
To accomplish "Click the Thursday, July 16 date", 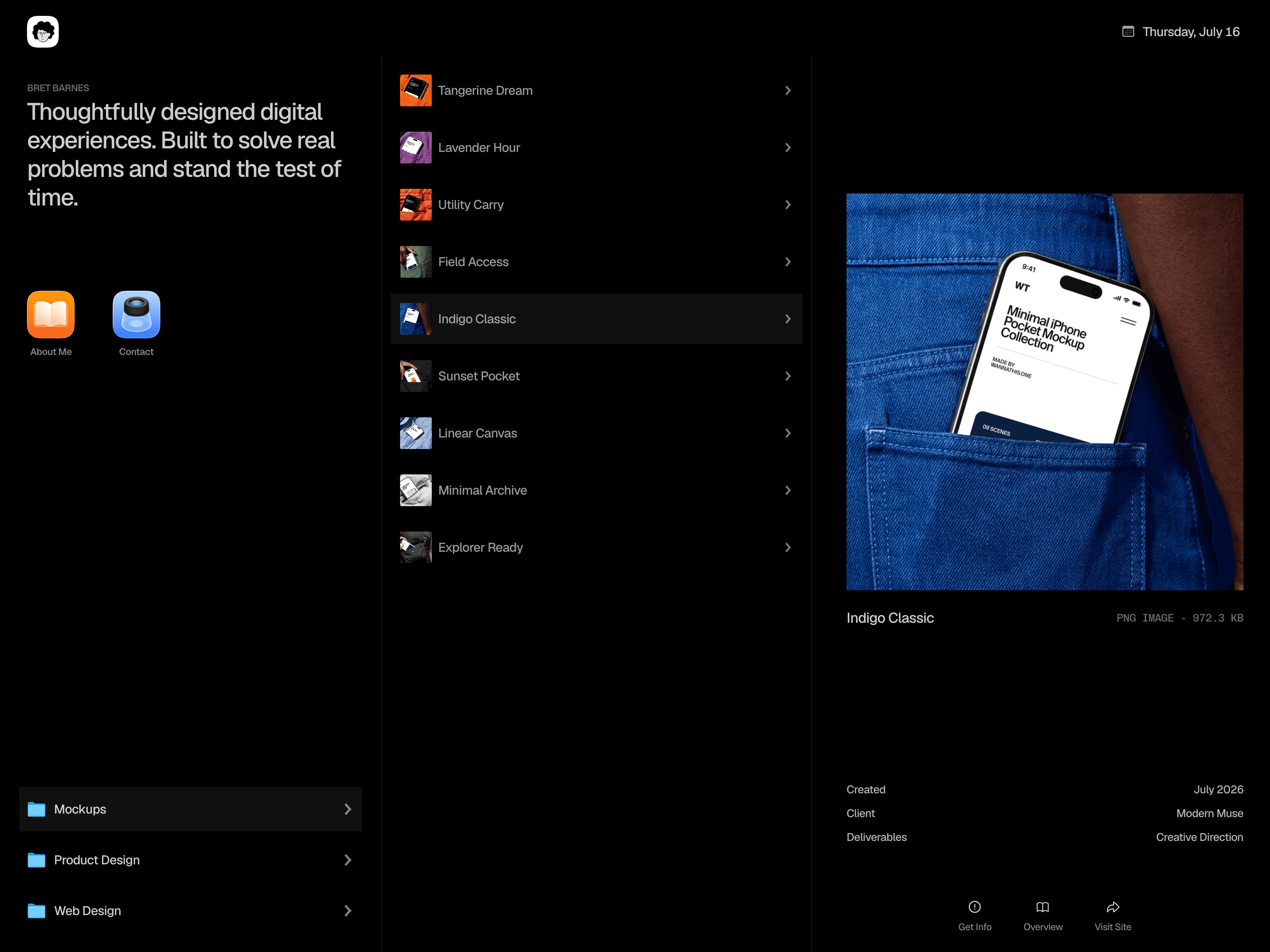I will click(1191, 32).
